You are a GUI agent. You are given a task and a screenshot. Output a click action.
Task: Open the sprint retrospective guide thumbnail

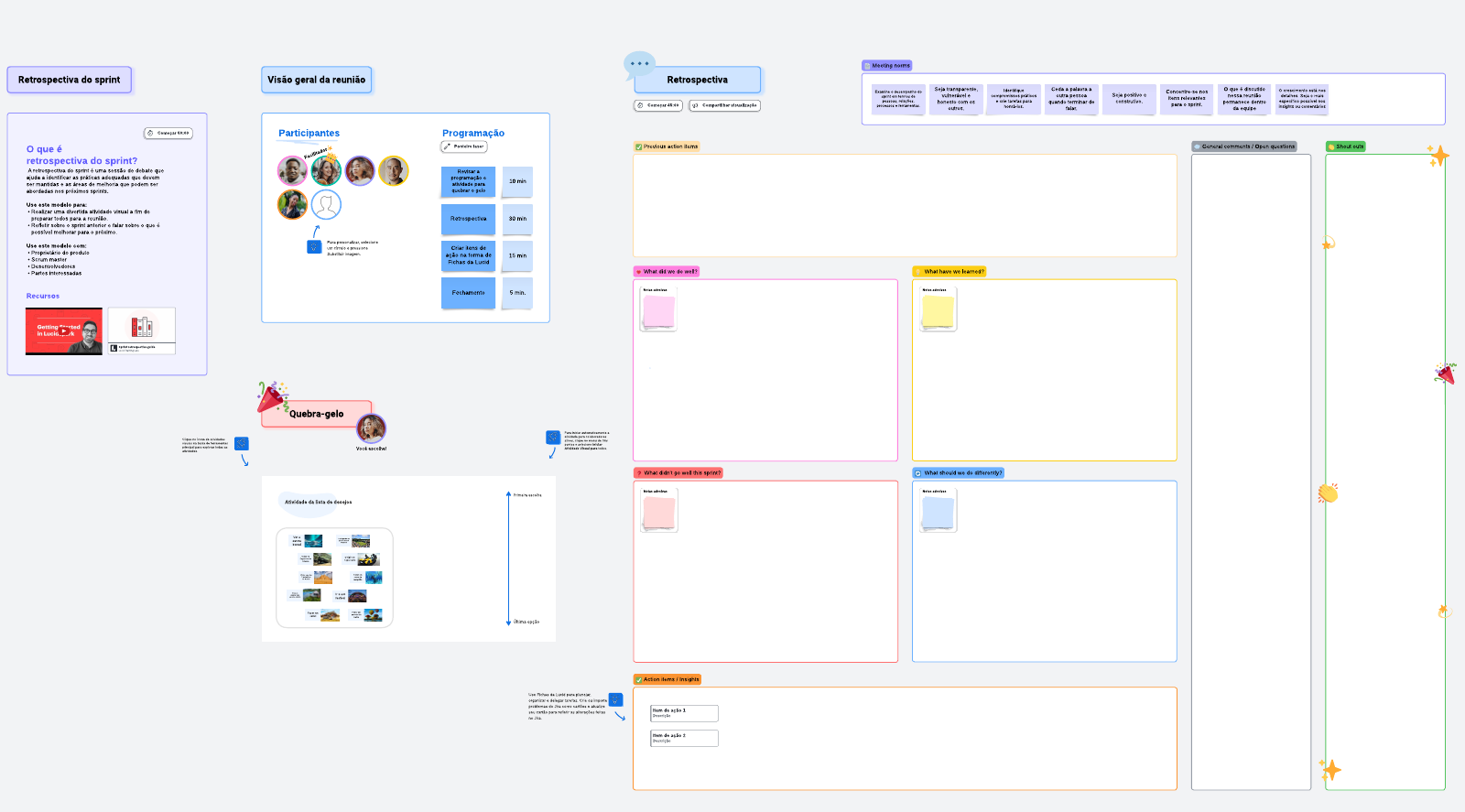[142, 330]
